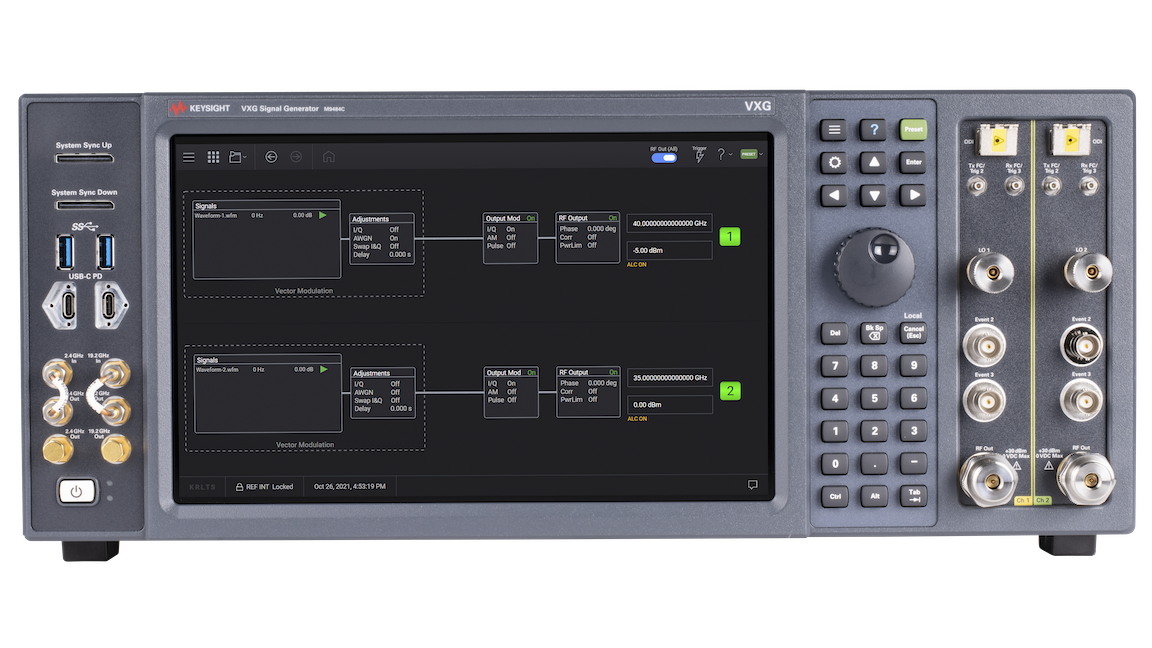Select the 0.00 dBm amplitude field
Image resolution: width=1152 pixels, height=648 pixels.
pyautogui.click(x=670, y=405)
